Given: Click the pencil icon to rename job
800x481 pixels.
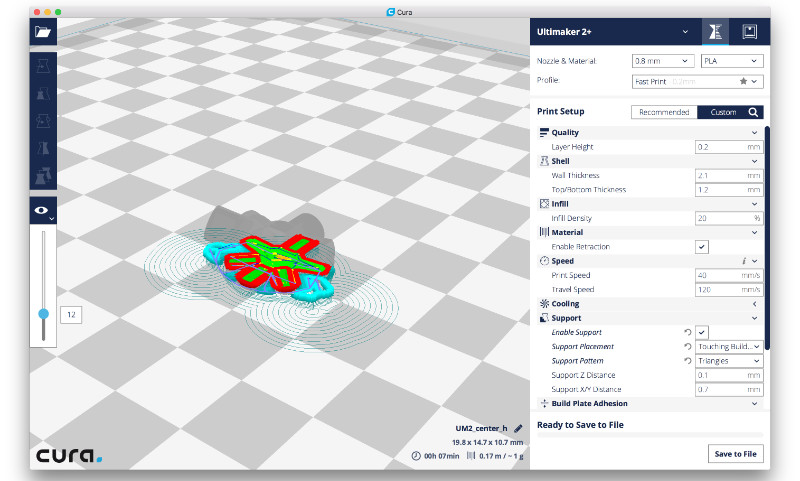Looking at the screenshot, I should pyautogui.click(x=518, y=428).
